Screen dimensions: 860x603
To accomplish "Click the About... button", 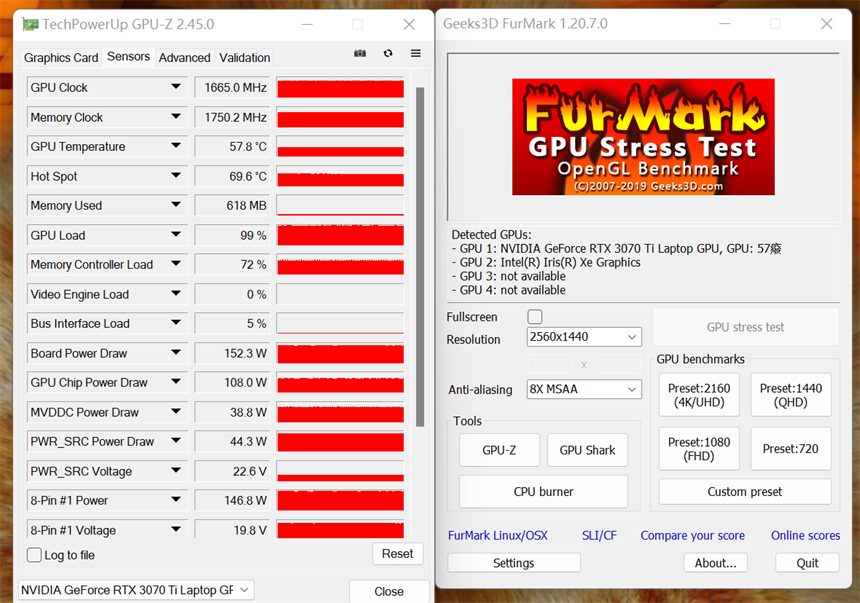I will (x=716, y=563).
